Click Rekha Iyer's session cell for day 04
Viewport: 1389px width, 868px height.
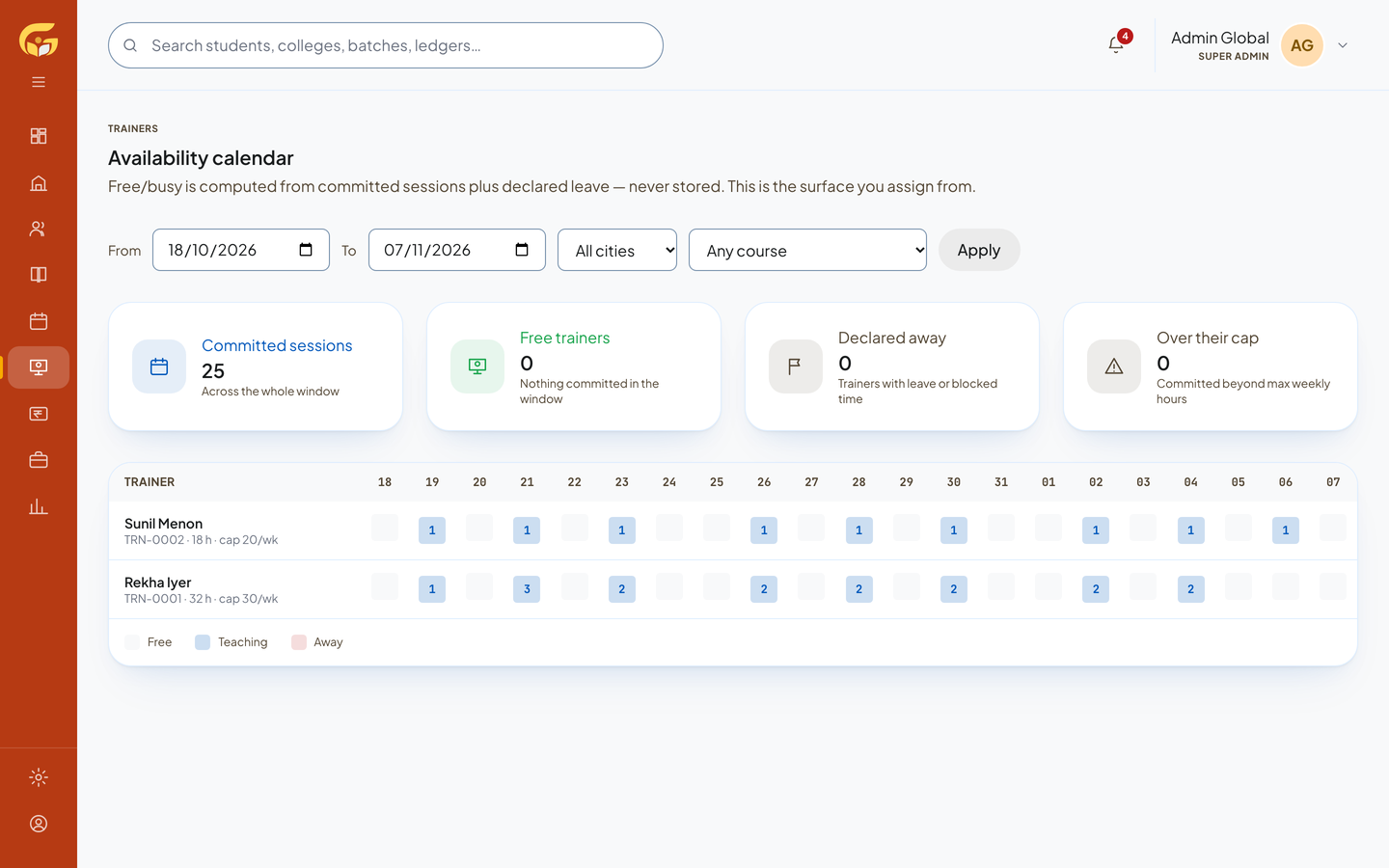click(x=1191, y=589)
